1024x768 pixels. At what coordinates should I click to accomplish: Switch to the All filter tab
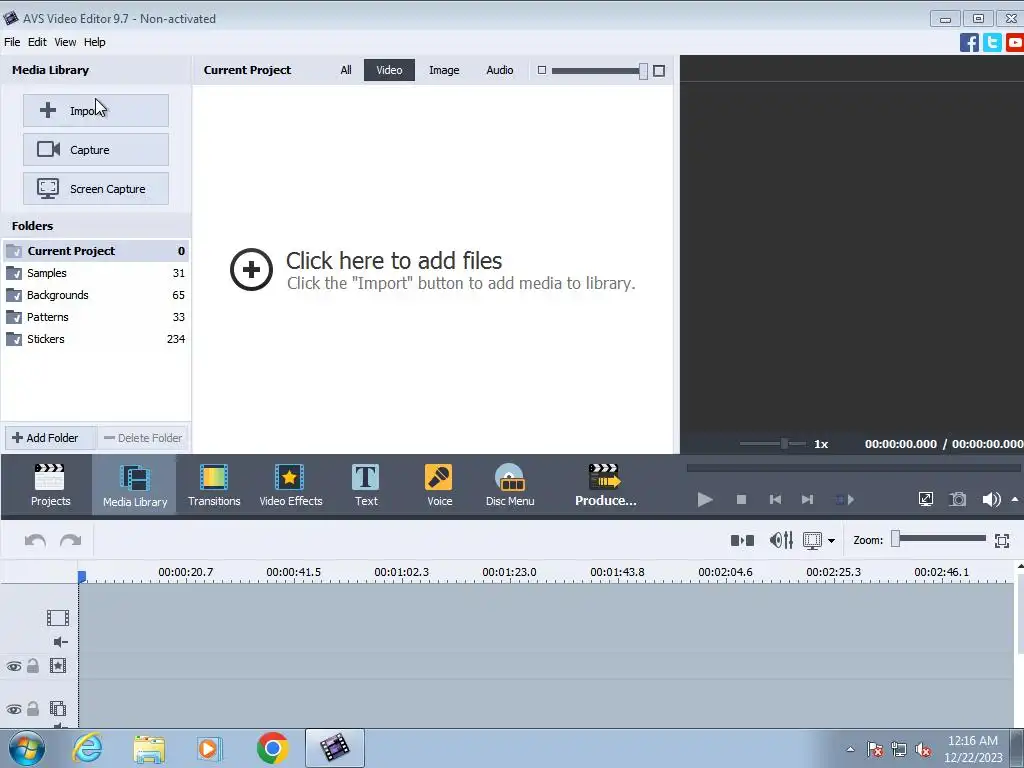pyautogui.click(x=345, y=70)
